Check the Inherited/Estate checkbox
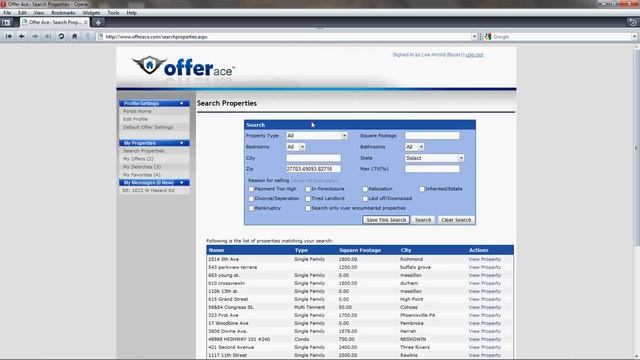640x360 pixels. tap(422, 189)
